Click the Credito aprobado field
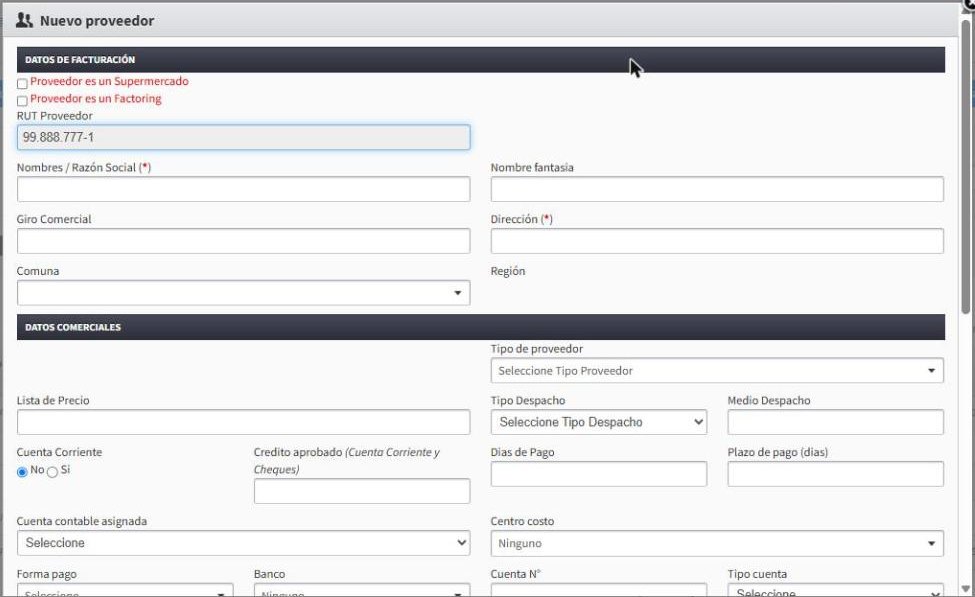 point(362,491)
